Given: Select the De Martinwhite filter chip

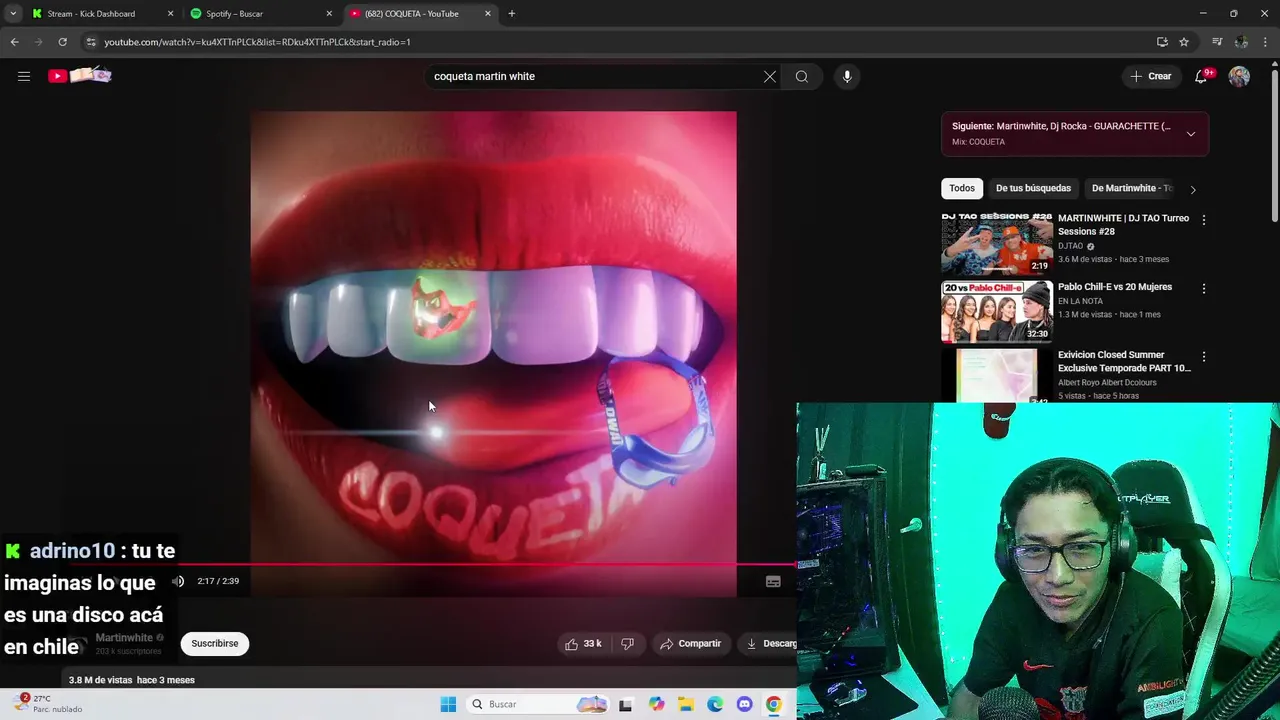Looking at the screenshot, I should [1131, 188].
